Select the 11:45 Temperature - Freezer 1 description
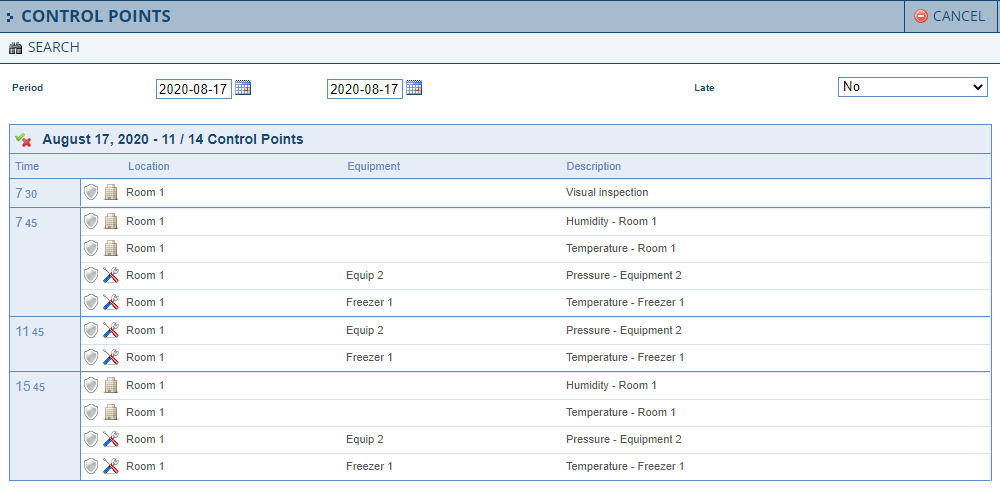 pyautogui.click(x=625, y=357)
